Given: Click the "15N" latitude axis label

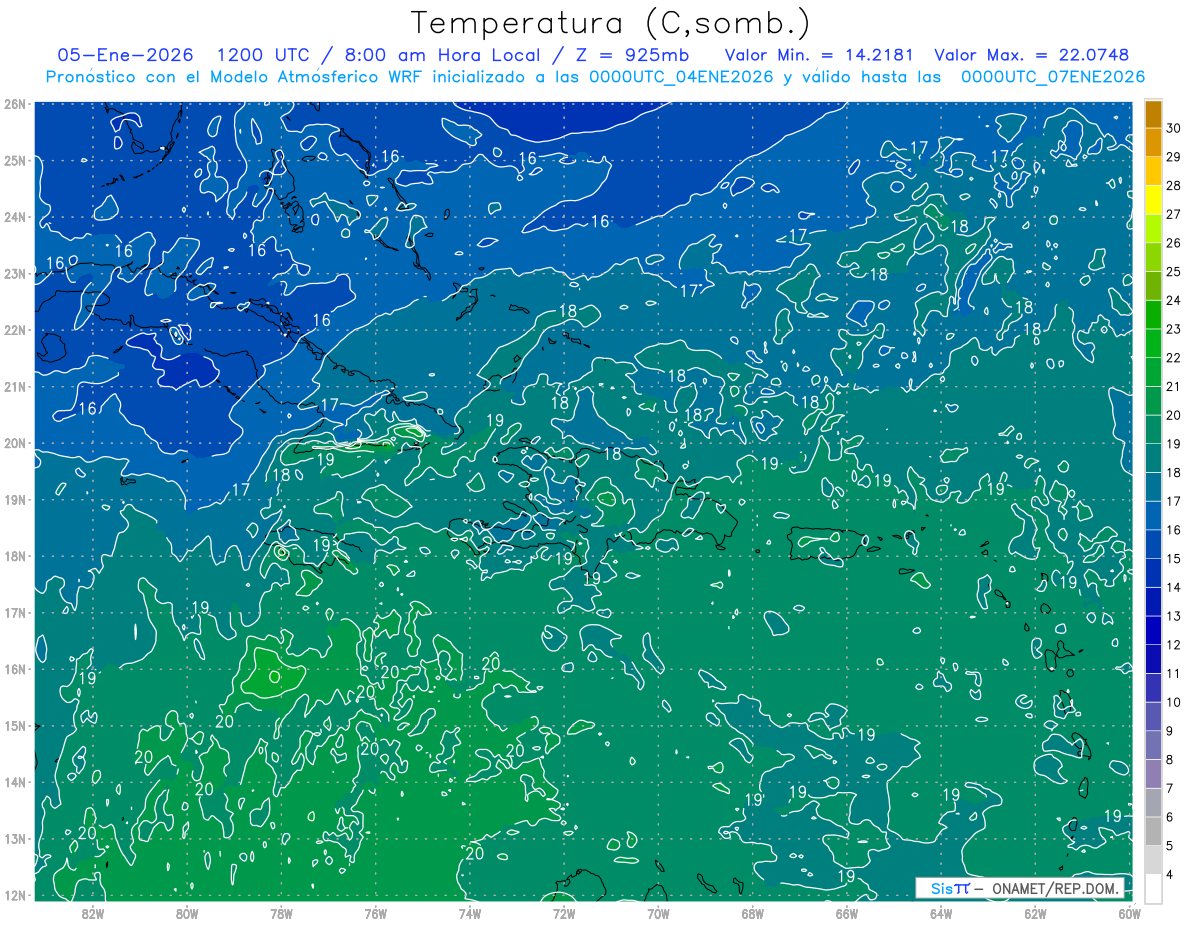Looking at the screenshot, I should [14, 725].
